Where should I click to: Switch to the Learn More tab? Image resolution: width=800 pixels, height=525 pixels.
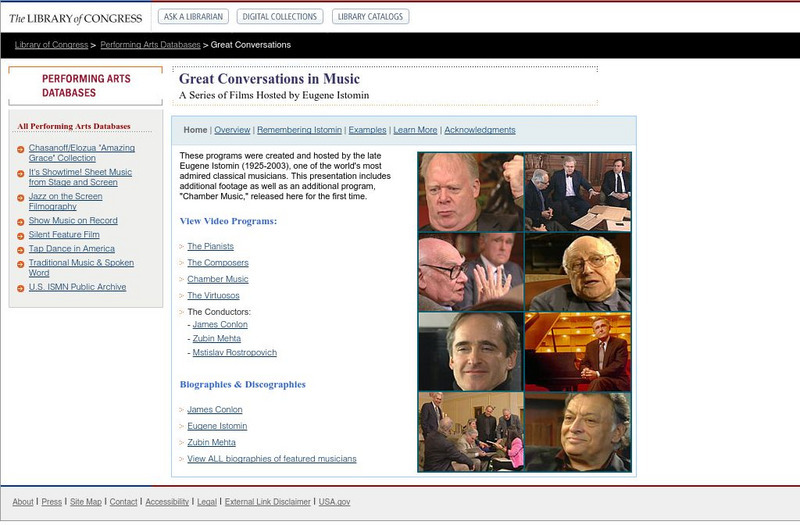tap(415, 130)
